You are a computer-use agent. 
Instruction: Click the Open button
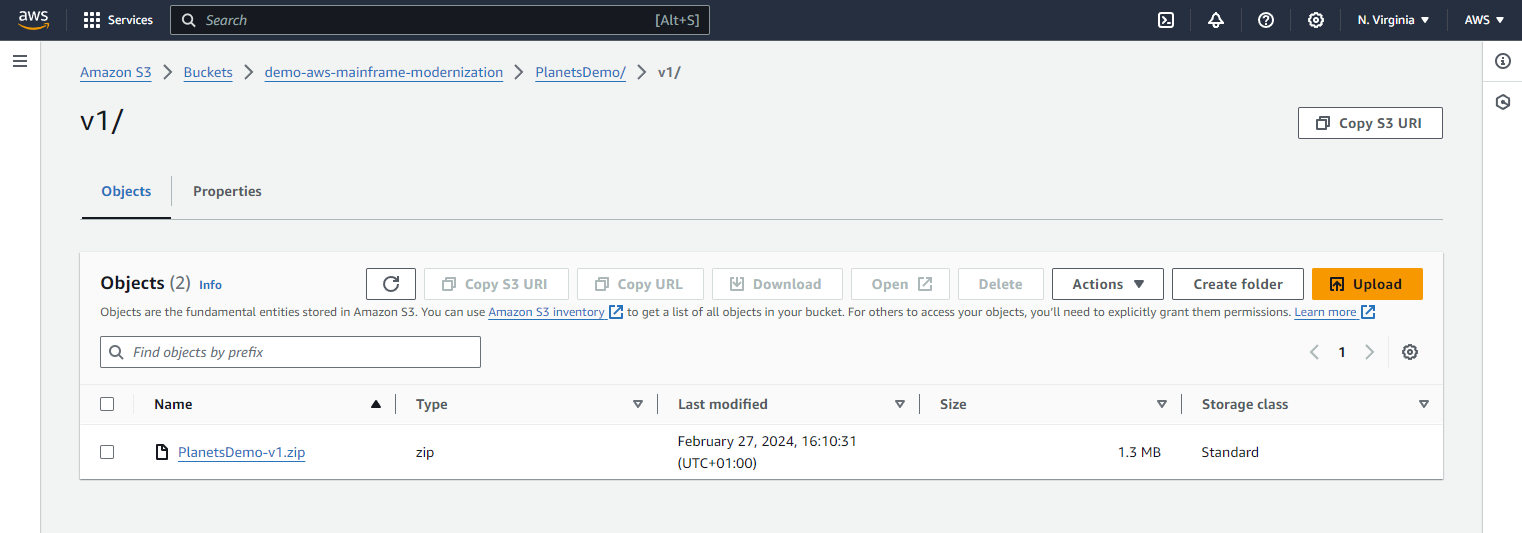pyautogui.click(x=900, y=284)
